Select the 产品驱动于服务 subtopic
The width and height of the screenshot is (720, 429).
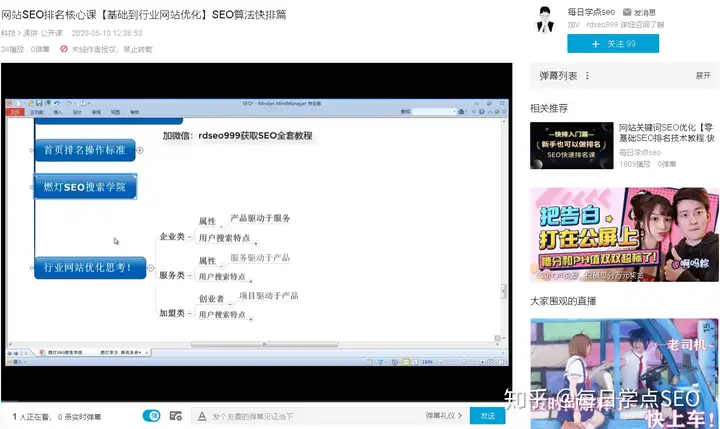tap(260, 218)
